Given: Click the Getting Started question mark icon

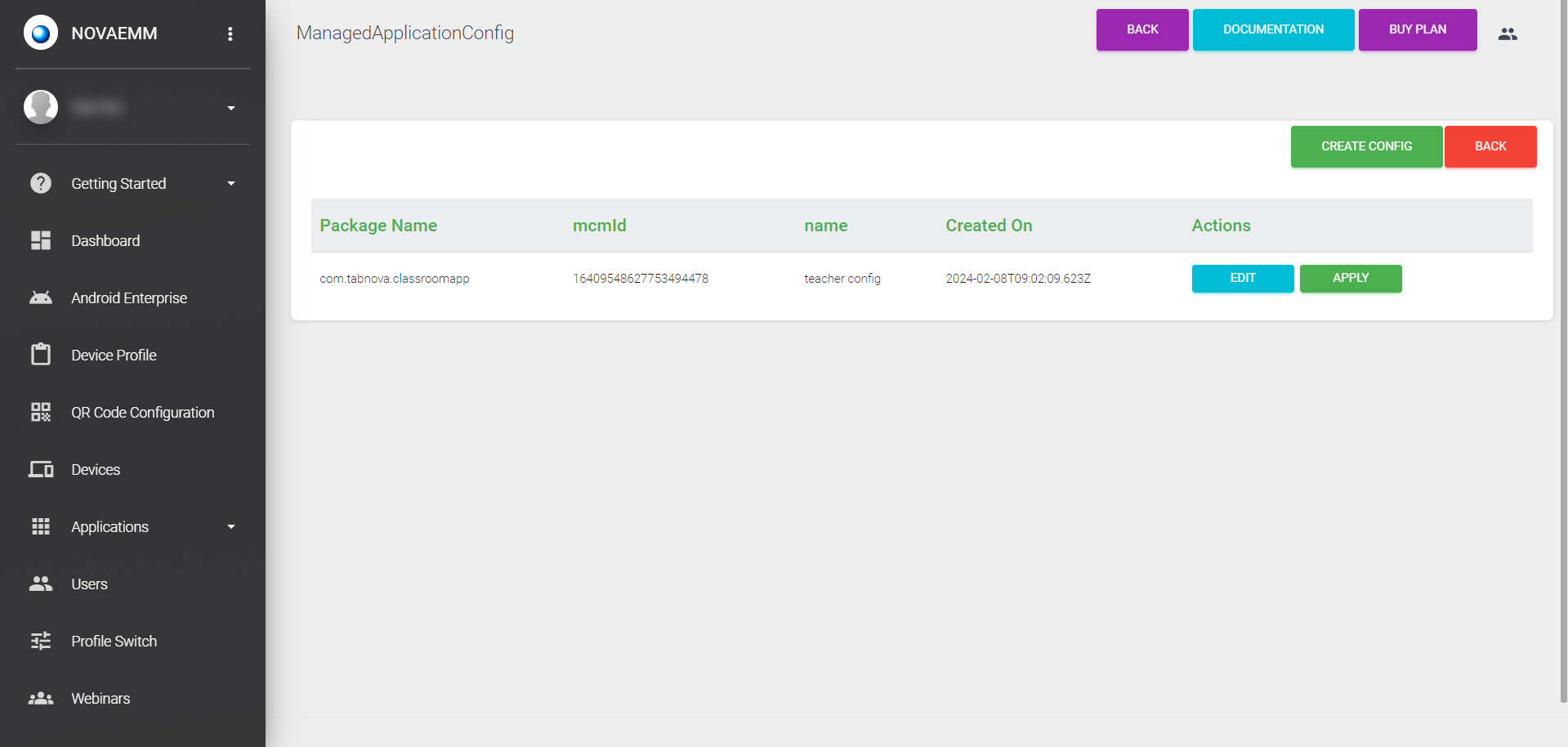Looking at the screenshot, I should 41,183.
